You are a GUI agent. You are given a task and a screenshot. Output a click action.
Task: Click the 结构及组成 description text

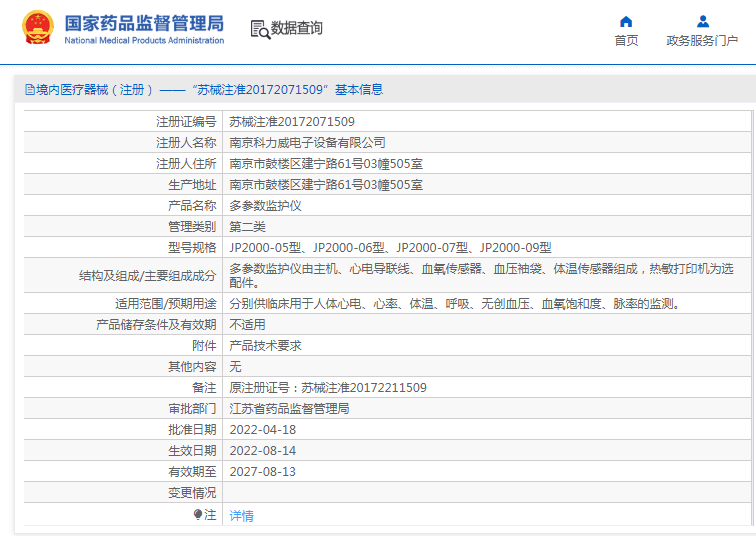click(x=481, y=275)
